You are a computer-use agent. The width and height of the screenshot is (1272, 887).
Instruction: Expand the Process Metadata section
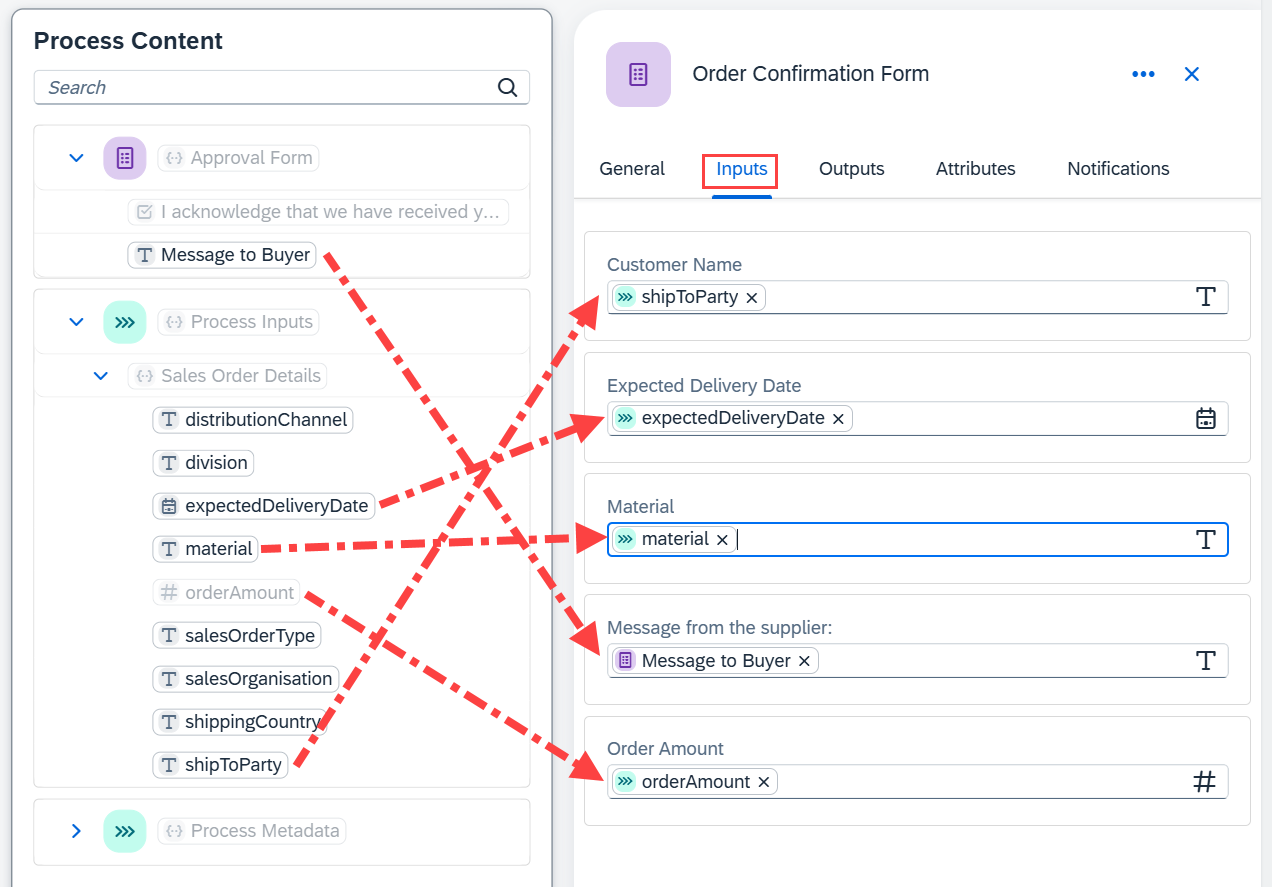point(76,831)
